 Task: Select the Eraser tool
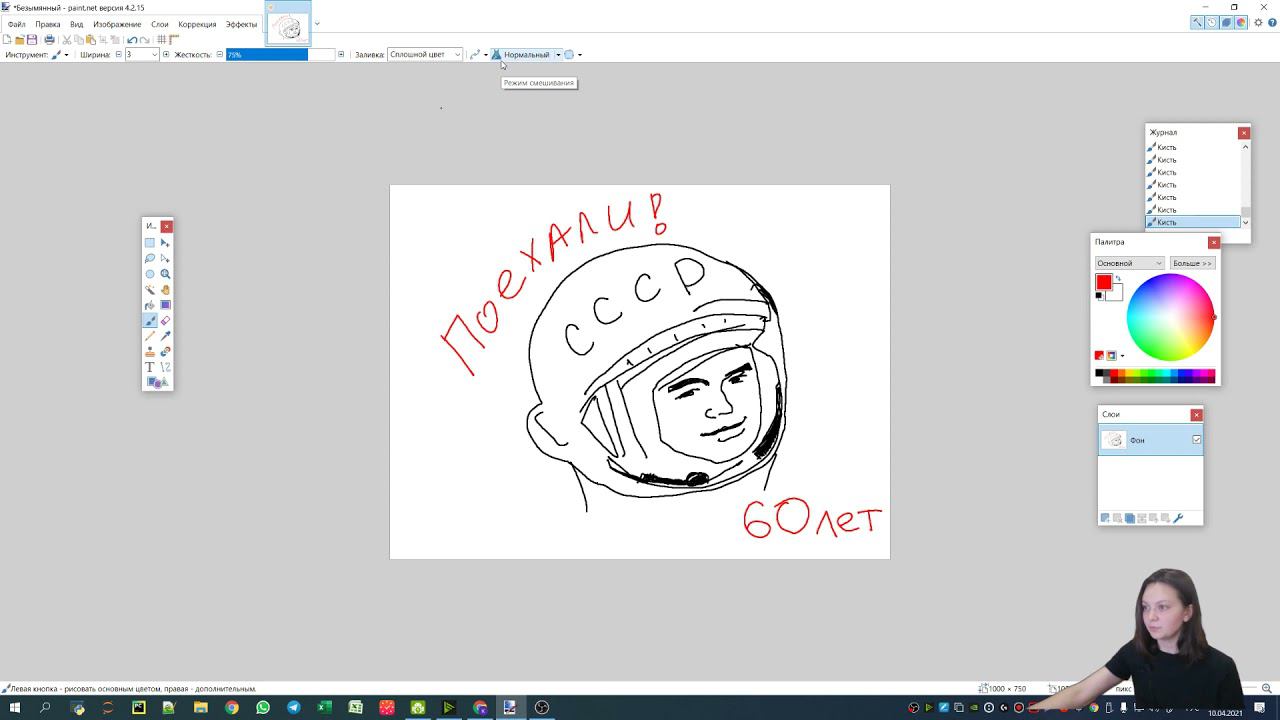[165, 321]
